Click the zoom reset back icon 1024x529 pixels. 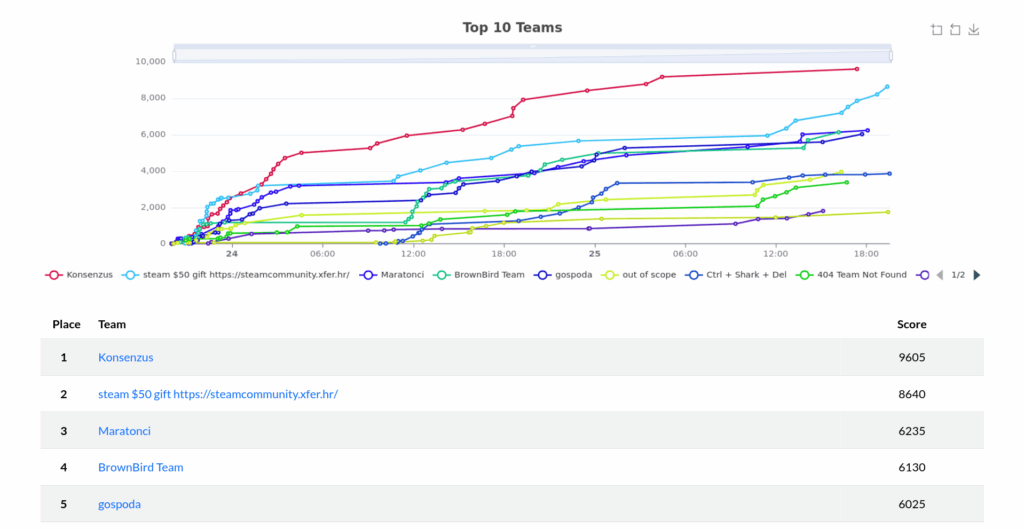click(x=955, y=29)
